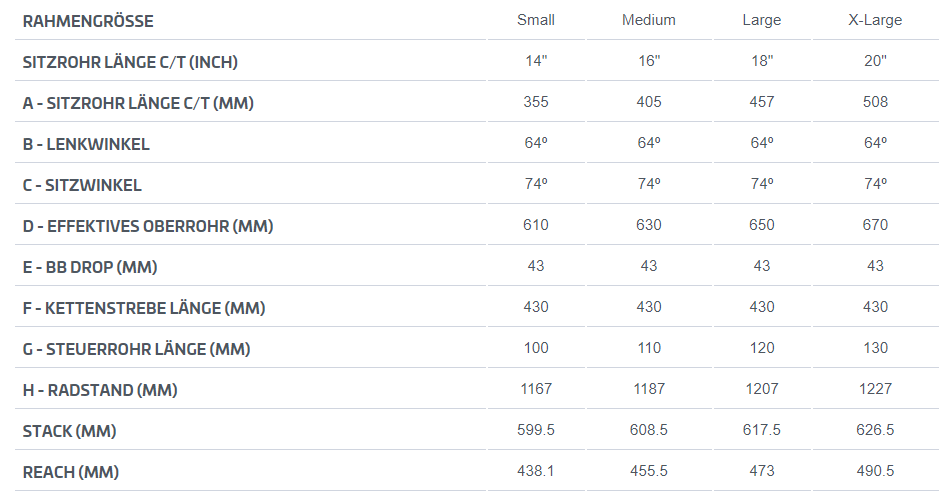This screenshot has width=942, height=503.
Task: Click the seat tube value 457
Action: click(x=762, y=102)
